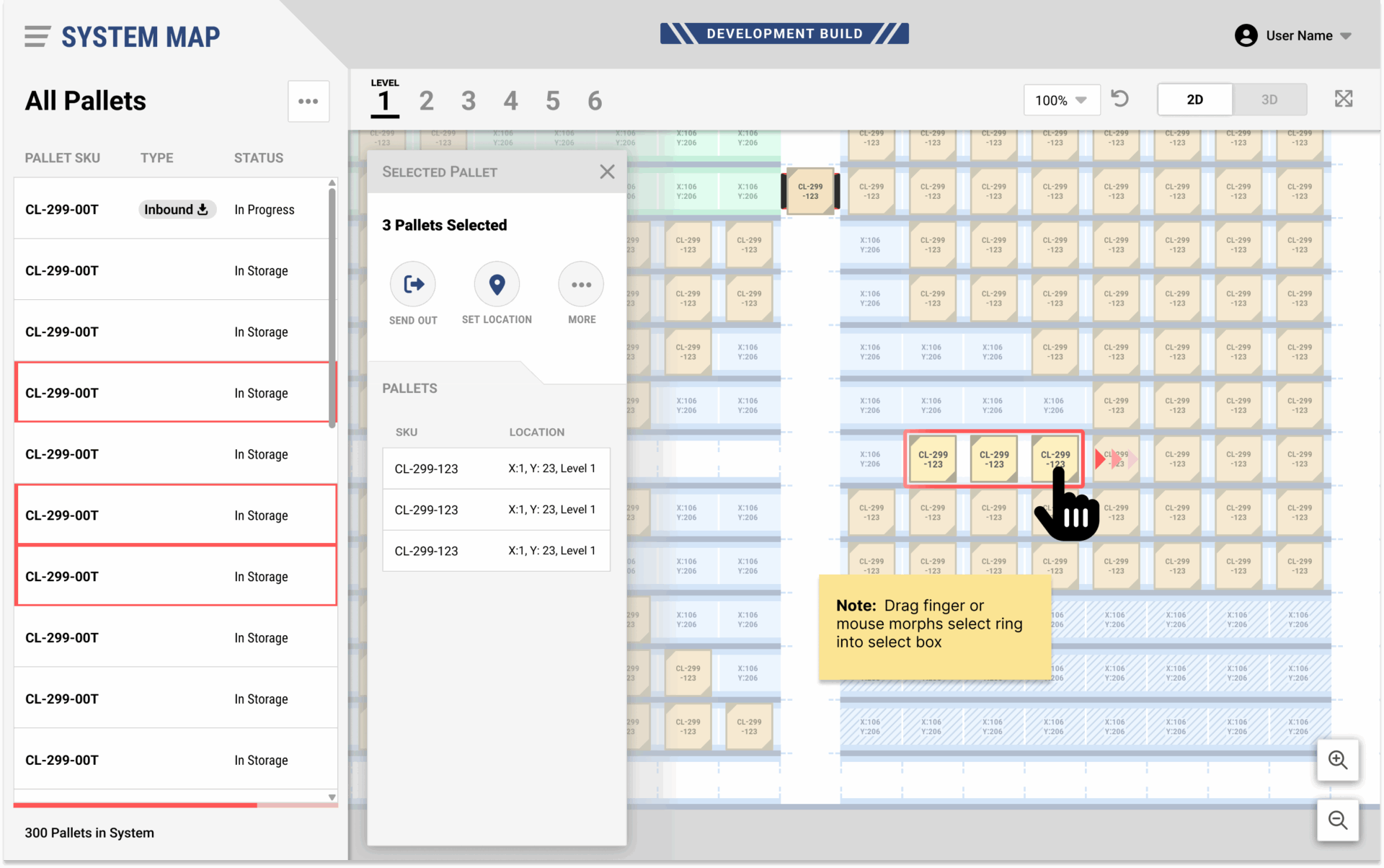Image resolution: width=1384 pixels, height=868 pixels.
Task: Zoom out with magnifier minus icon
Action: [x=1338, y=820]
